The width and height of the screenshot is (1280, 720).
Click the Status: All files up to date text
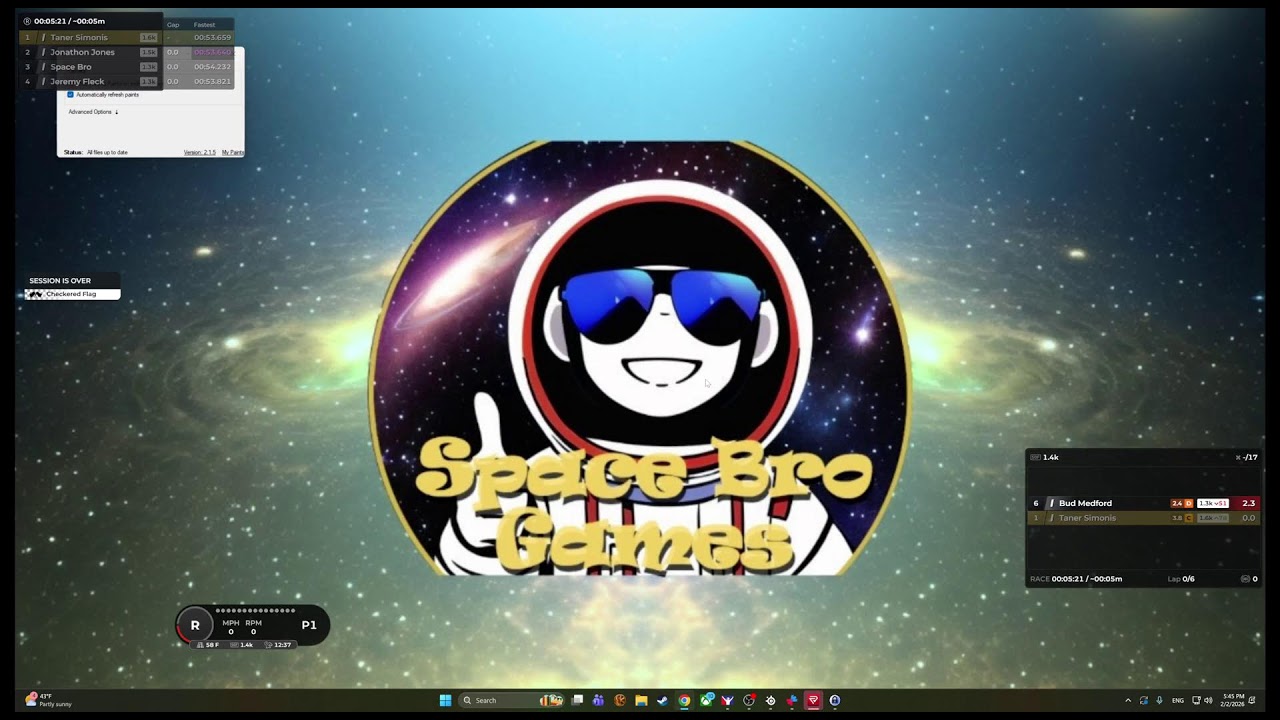pos(96,152)
